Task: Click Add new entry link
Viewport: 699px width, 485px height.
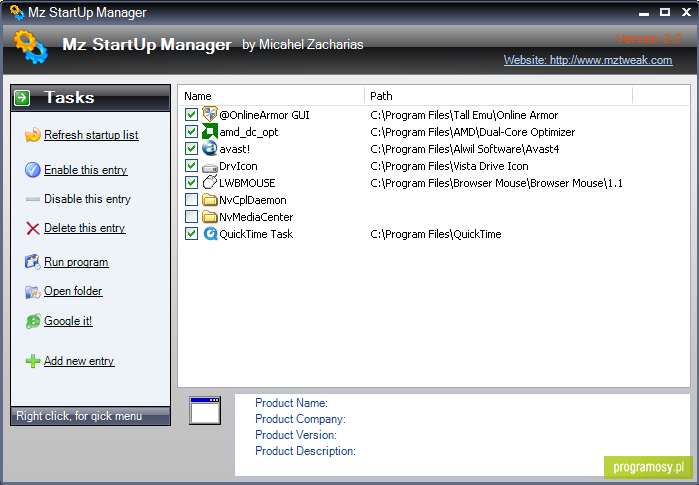Action: (79, 361)
